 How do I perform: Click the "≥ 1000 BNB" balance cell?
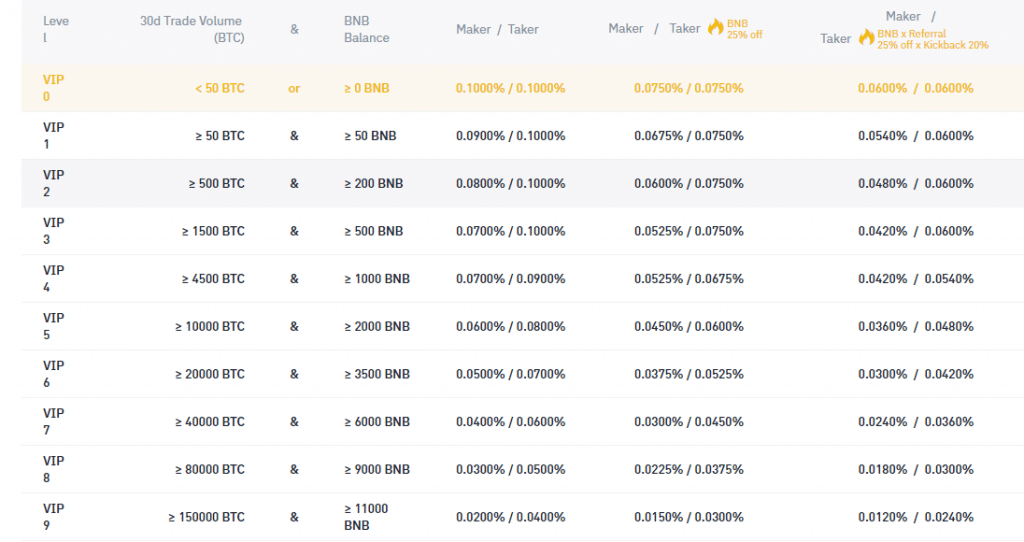pyautogui.click(x=377, y=279)
